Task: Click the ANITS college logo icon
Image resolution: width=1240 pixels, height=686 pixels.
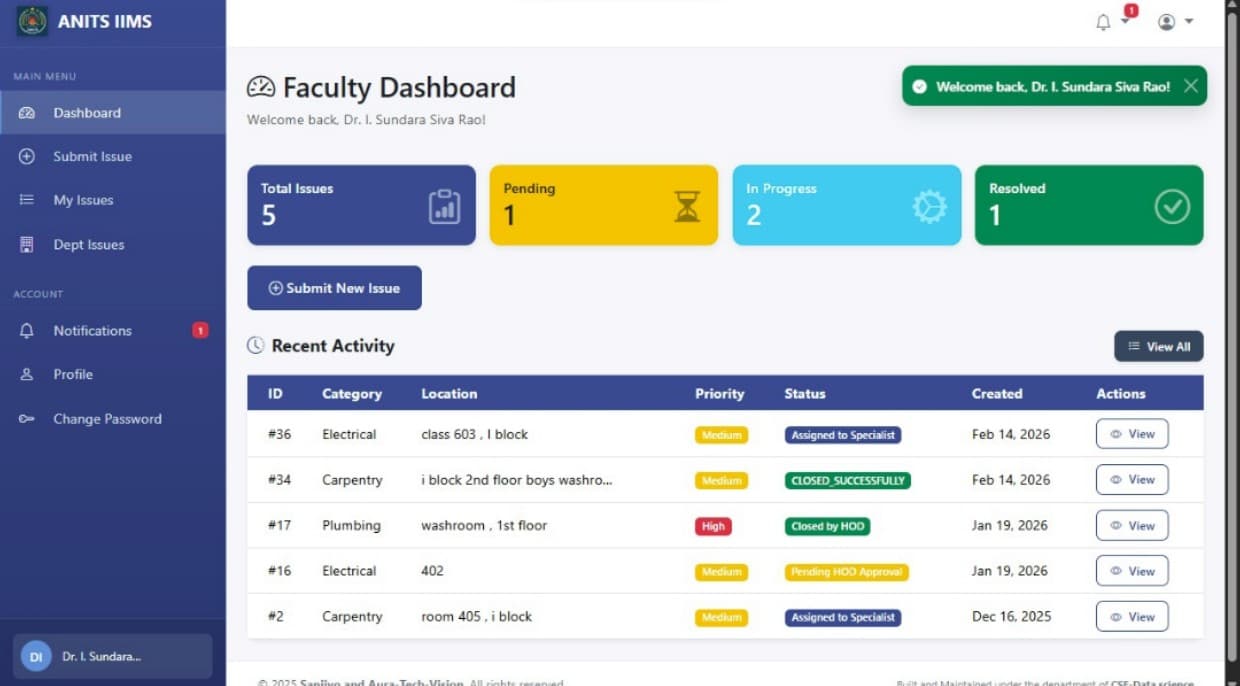Action: point(32,21)
